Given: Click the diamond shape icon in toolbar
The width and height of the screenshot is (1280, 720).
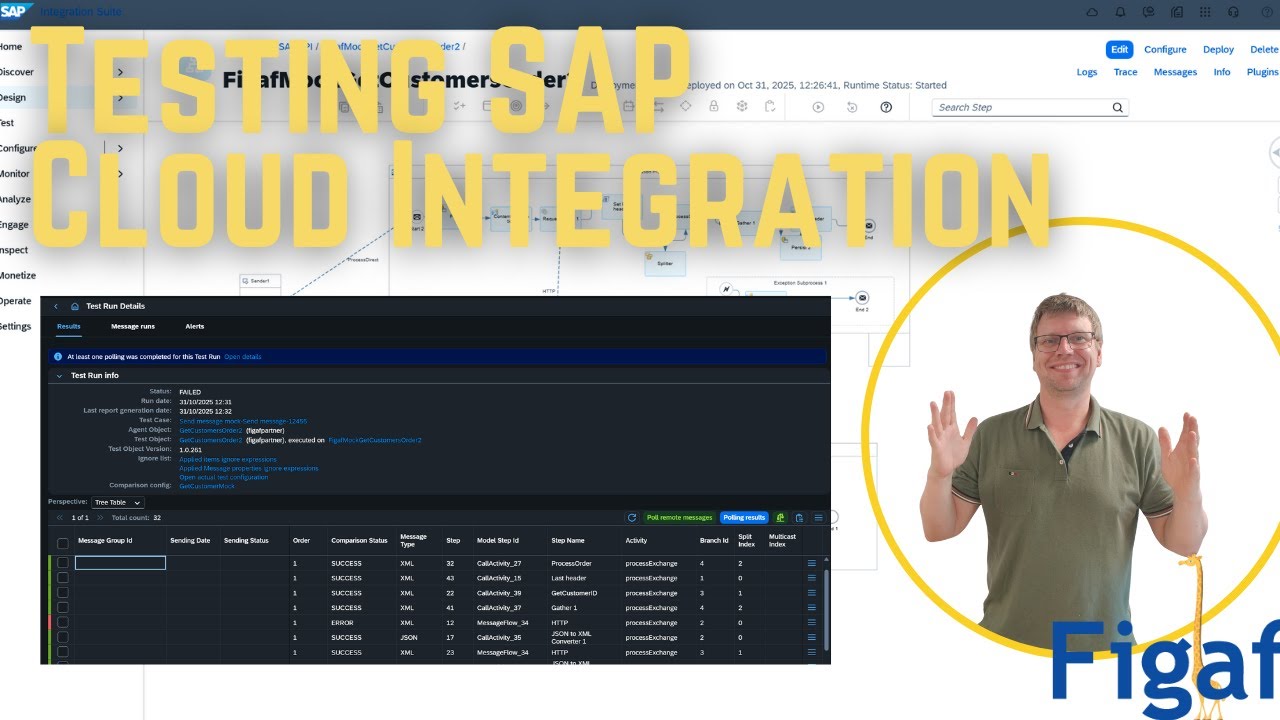Looking at the screenshot, I should (686, 106).
